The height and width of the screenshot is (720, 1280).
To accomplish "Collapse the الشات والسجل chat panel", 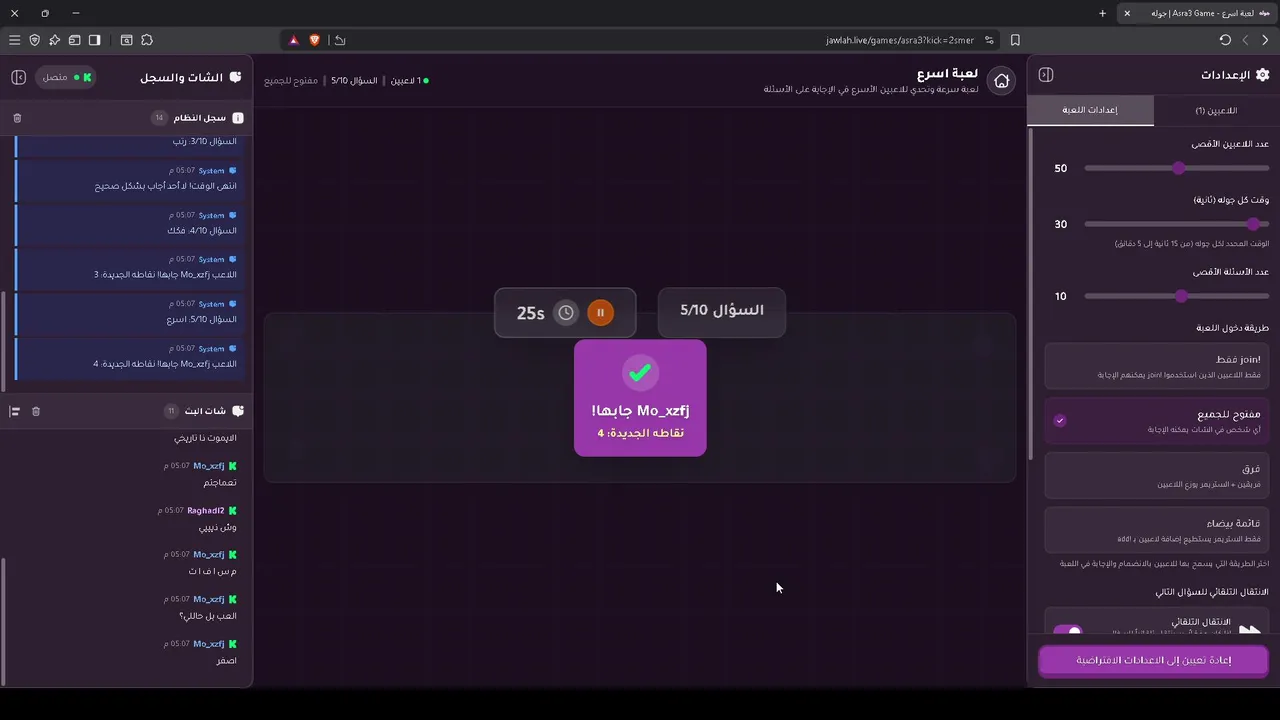I will click(x=18, y=77).
